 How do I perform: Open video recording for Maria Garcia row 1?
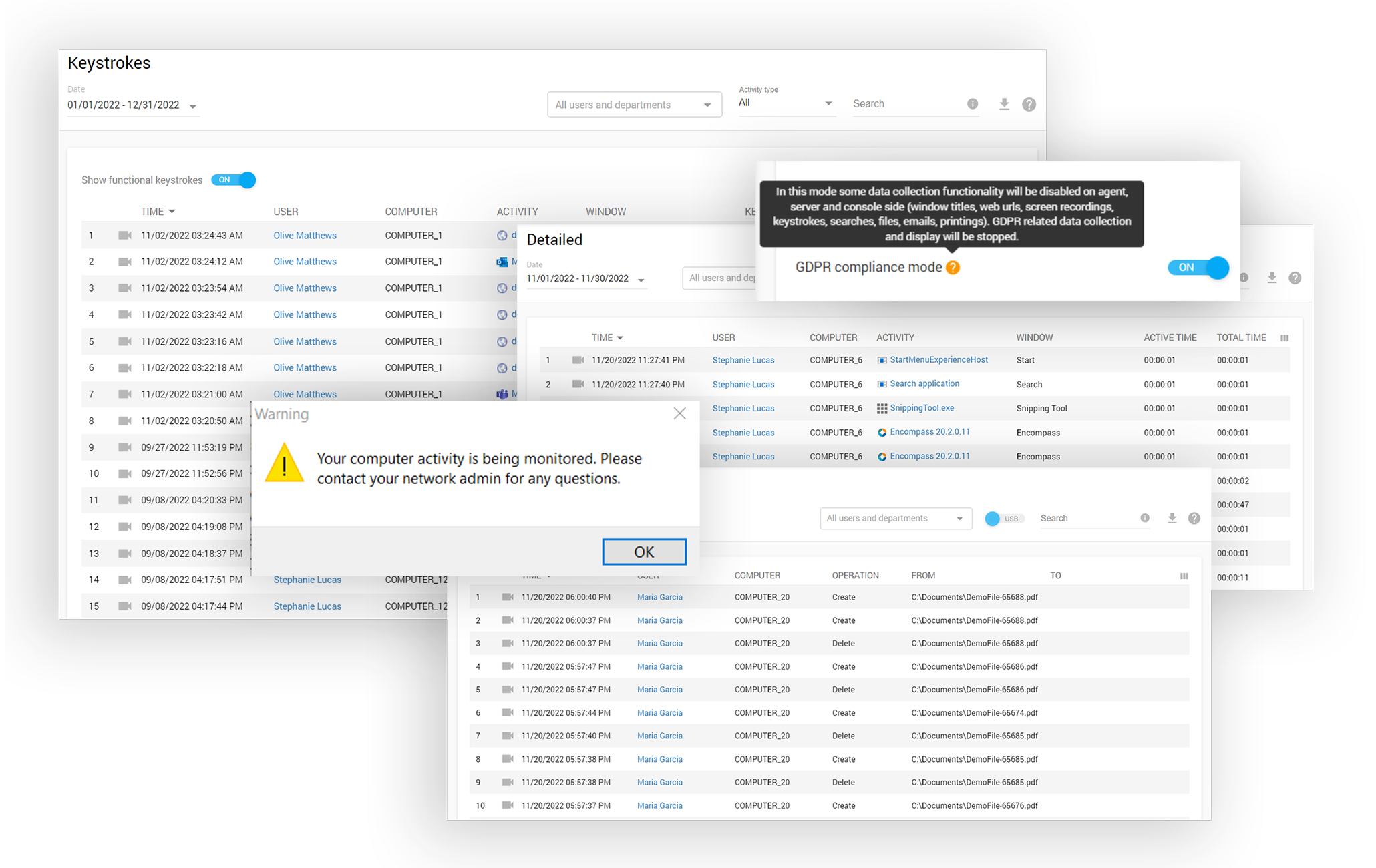(508, 597)
